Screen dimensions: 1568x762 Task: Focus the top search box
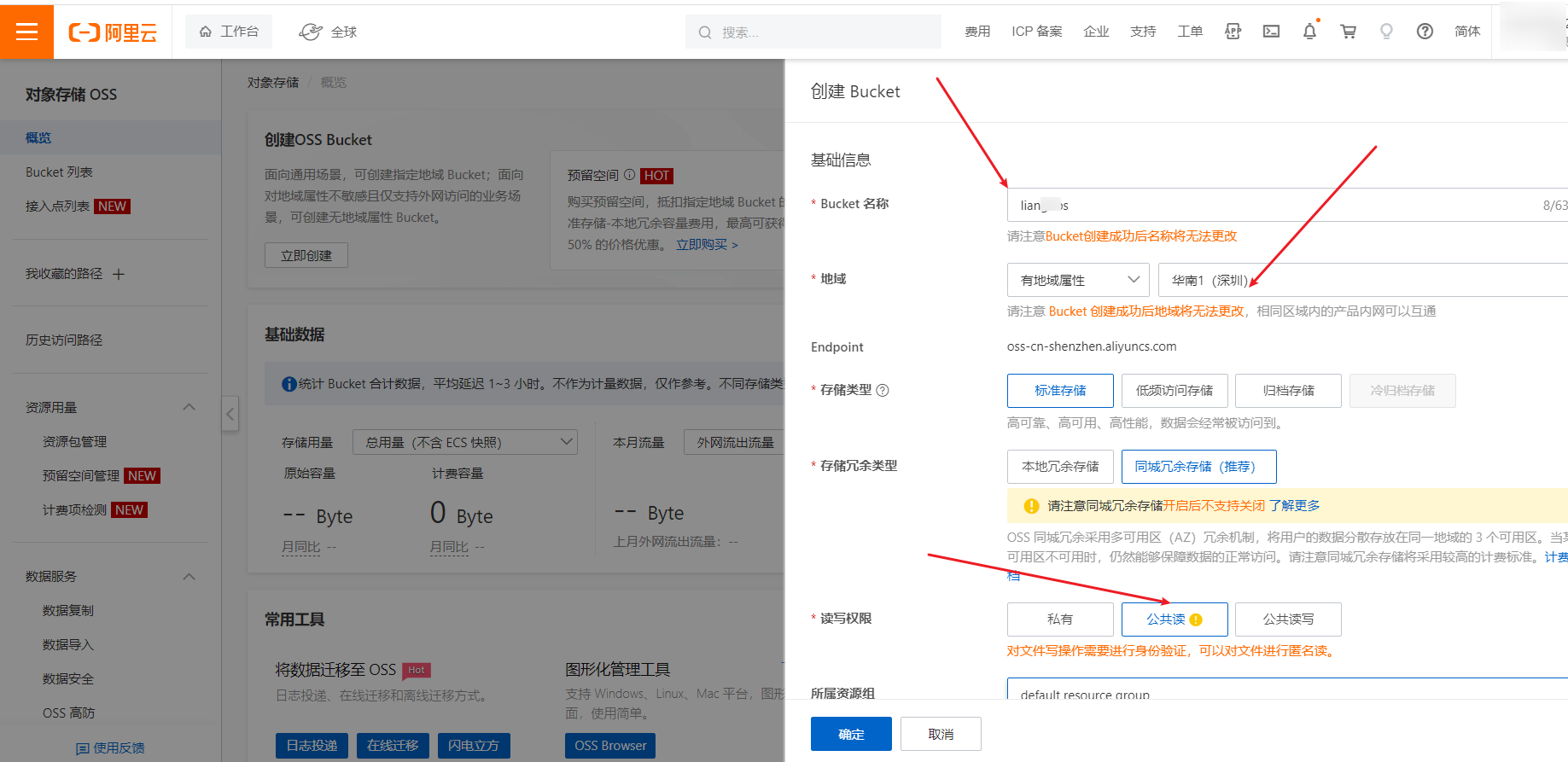tap(813, 32)
